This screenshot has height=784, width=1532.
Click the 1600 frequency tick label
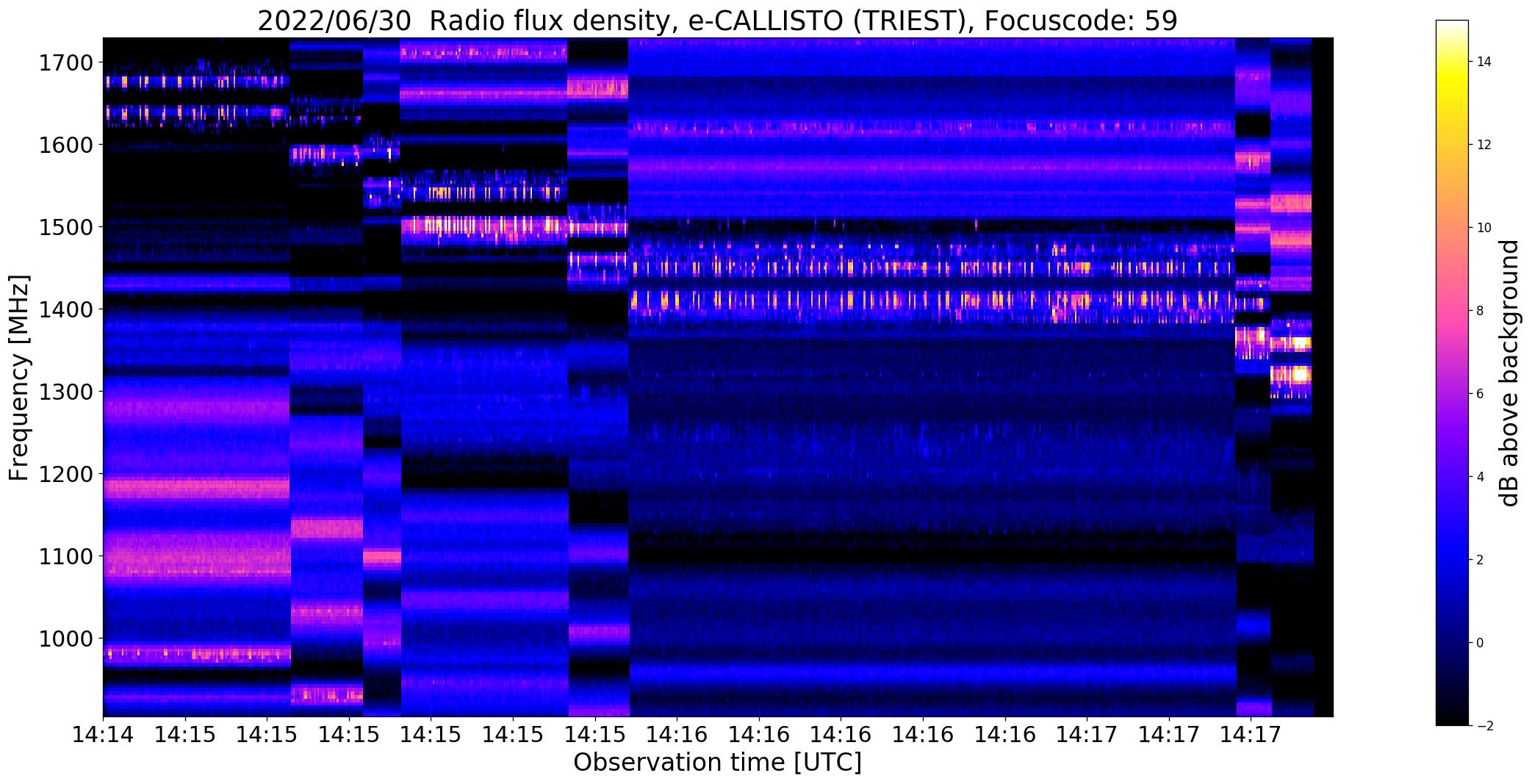pos(66,145)
